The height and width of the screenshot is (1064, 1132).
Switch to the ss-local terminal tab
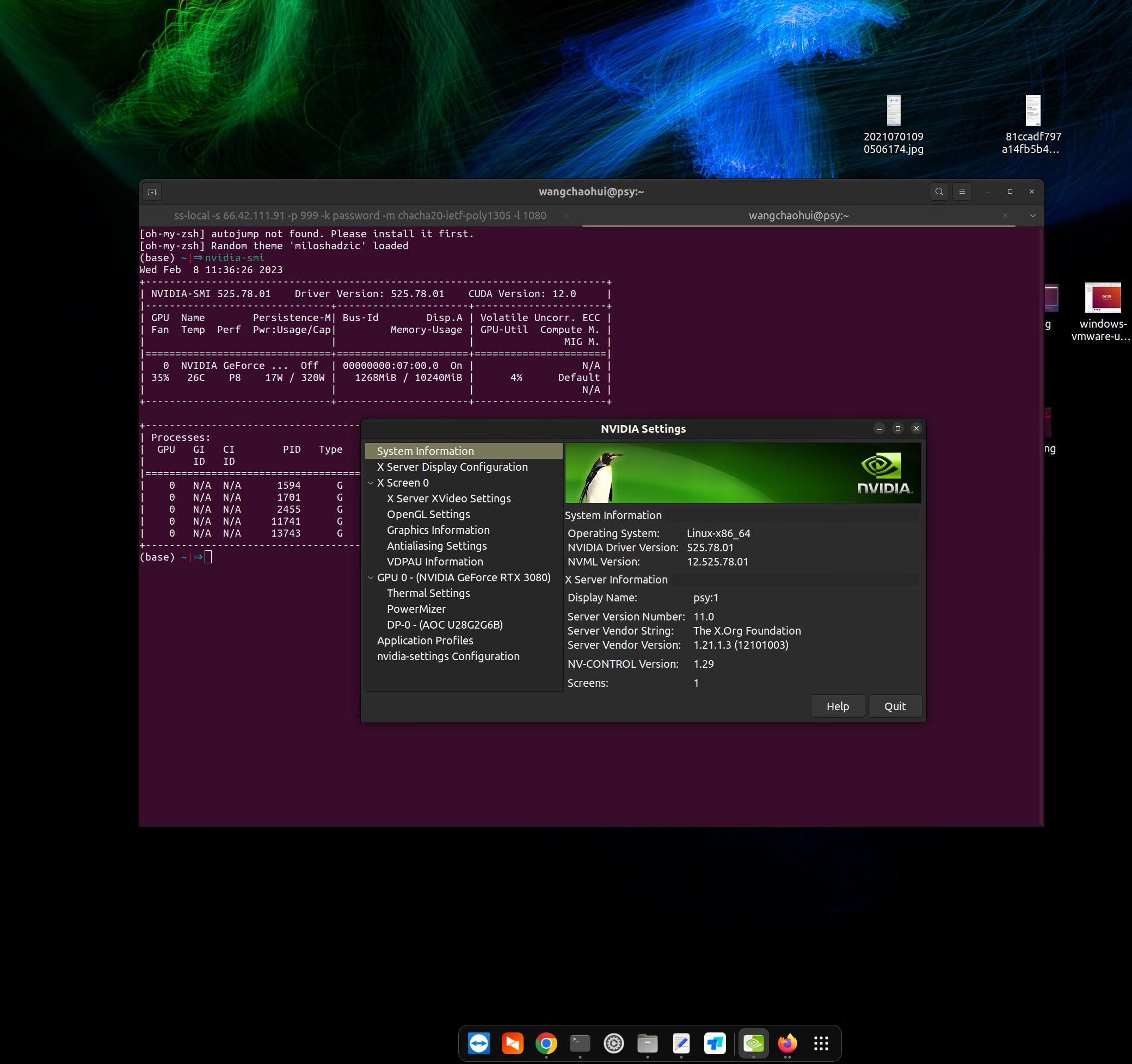tap(360, 216)
